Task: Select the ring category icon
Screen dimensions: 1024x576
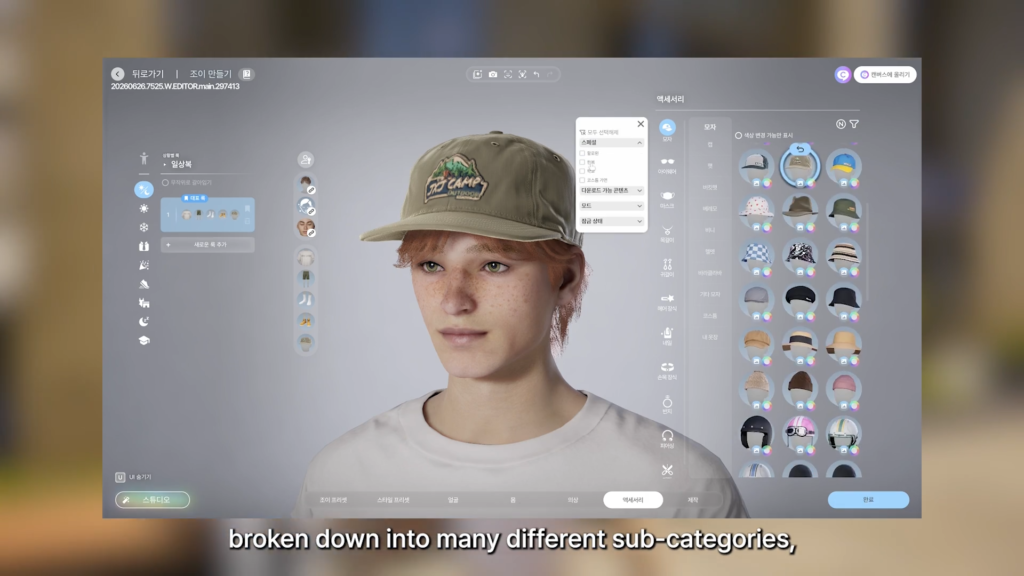Action: 667,405
